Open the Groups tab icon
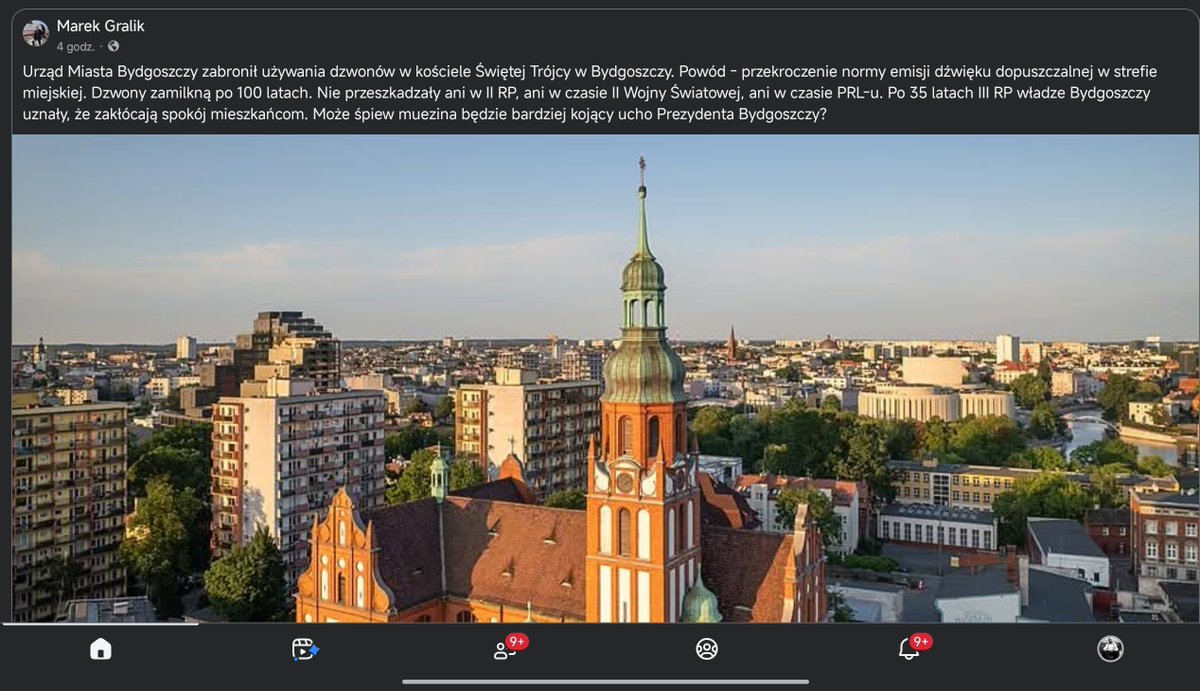 707,649
